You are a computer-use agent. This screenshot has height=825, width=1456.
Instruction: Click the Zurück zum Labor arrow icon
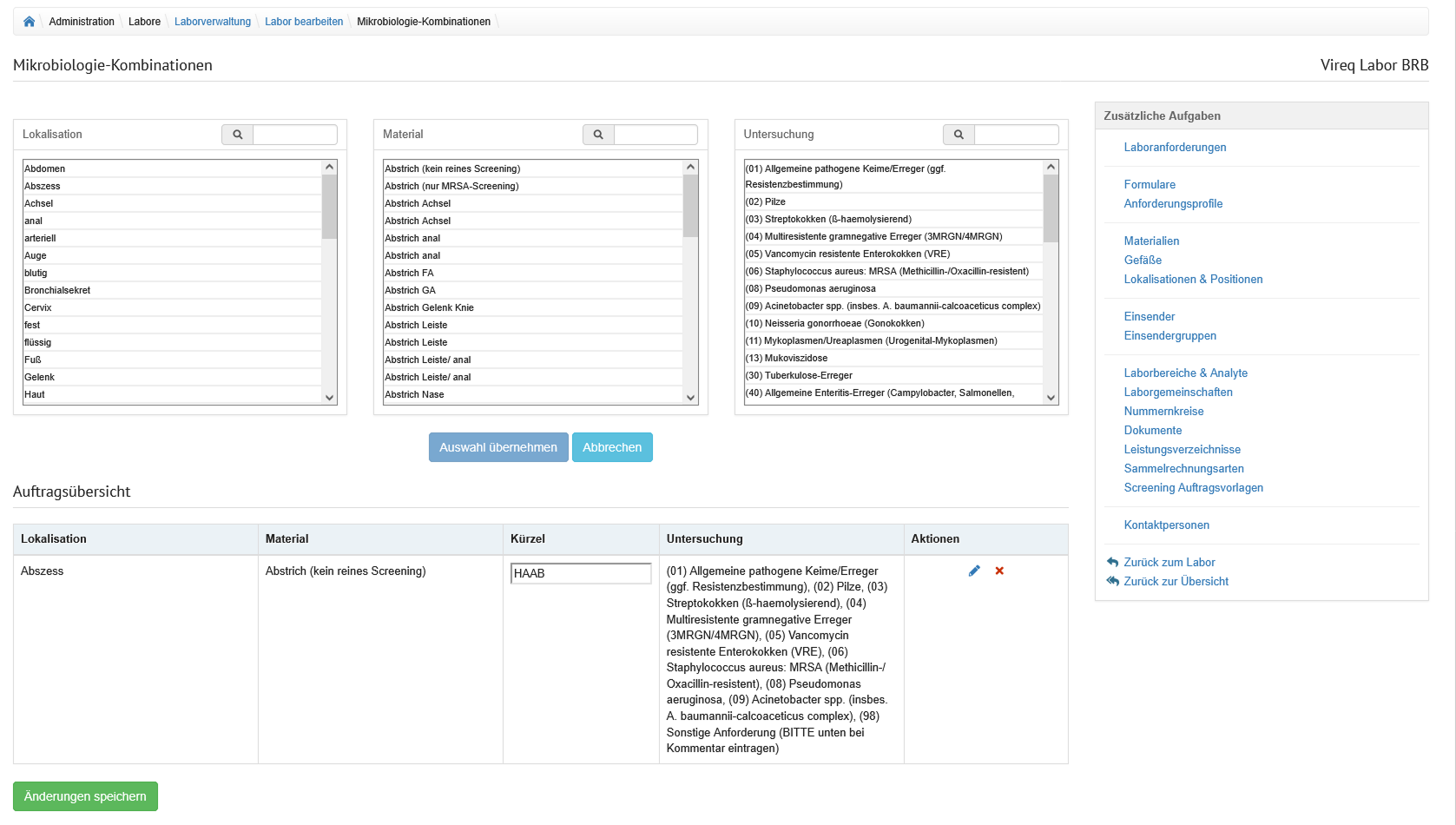tap(1113, 562)
